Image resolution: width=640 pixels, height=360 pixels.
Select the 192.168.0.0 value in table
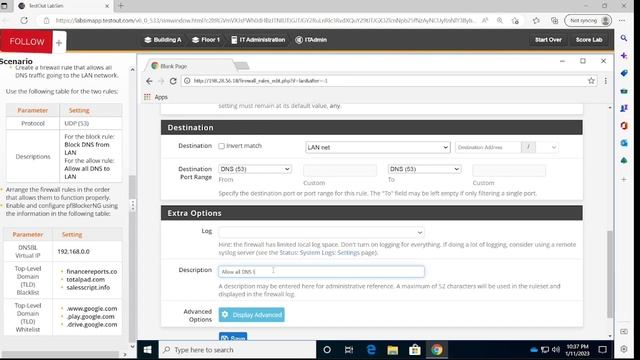click(x=73, y=251)
